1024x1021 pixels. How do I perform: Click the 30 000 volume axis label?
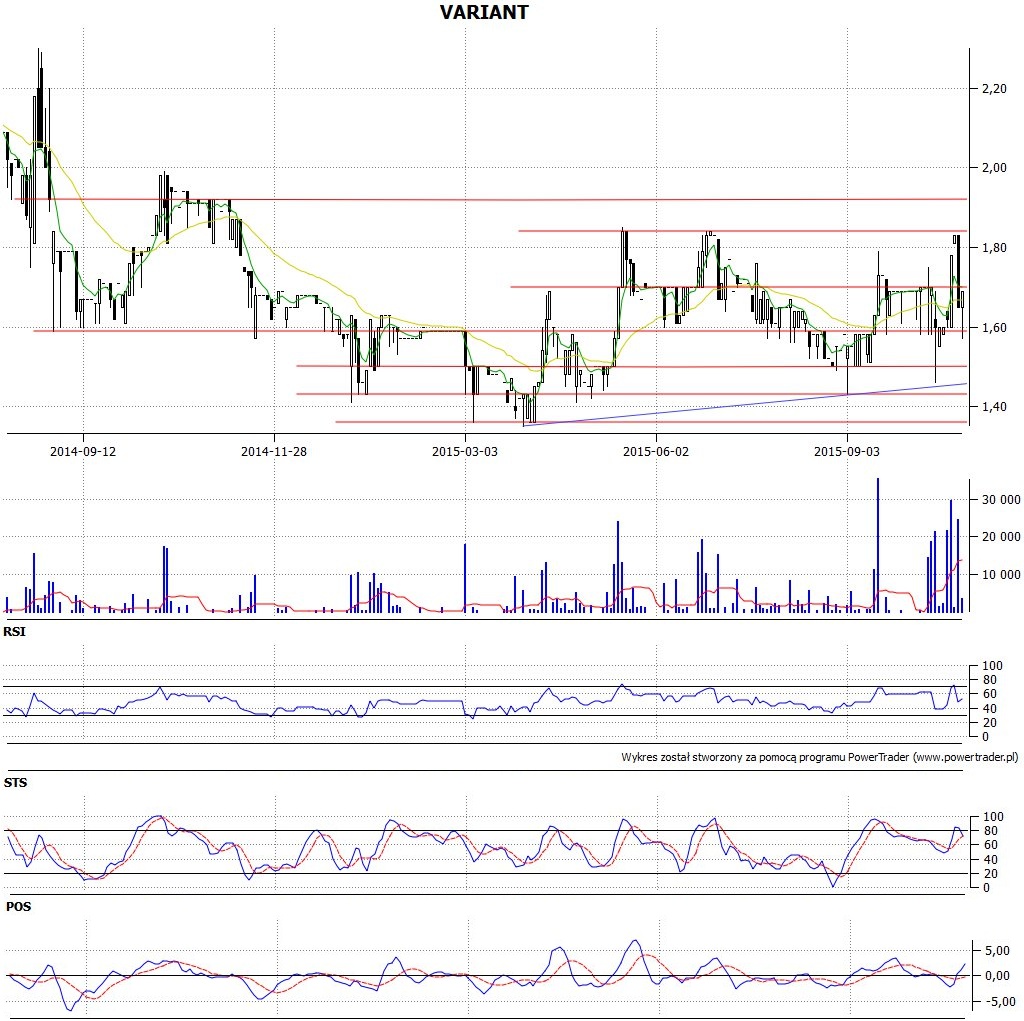(x=1001, y=500)
